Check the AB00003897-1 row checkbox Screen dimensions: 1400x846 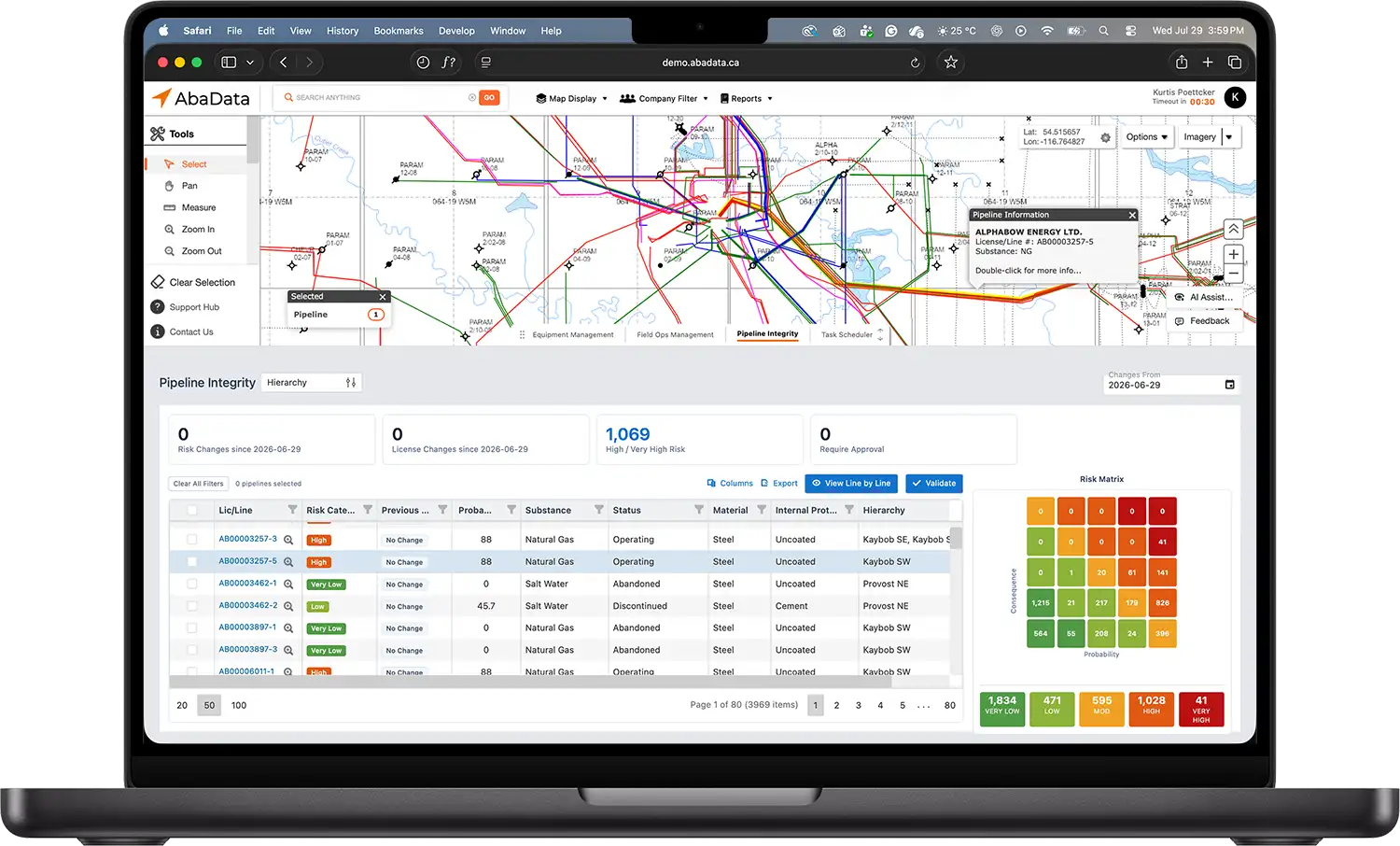pos(192,627)
